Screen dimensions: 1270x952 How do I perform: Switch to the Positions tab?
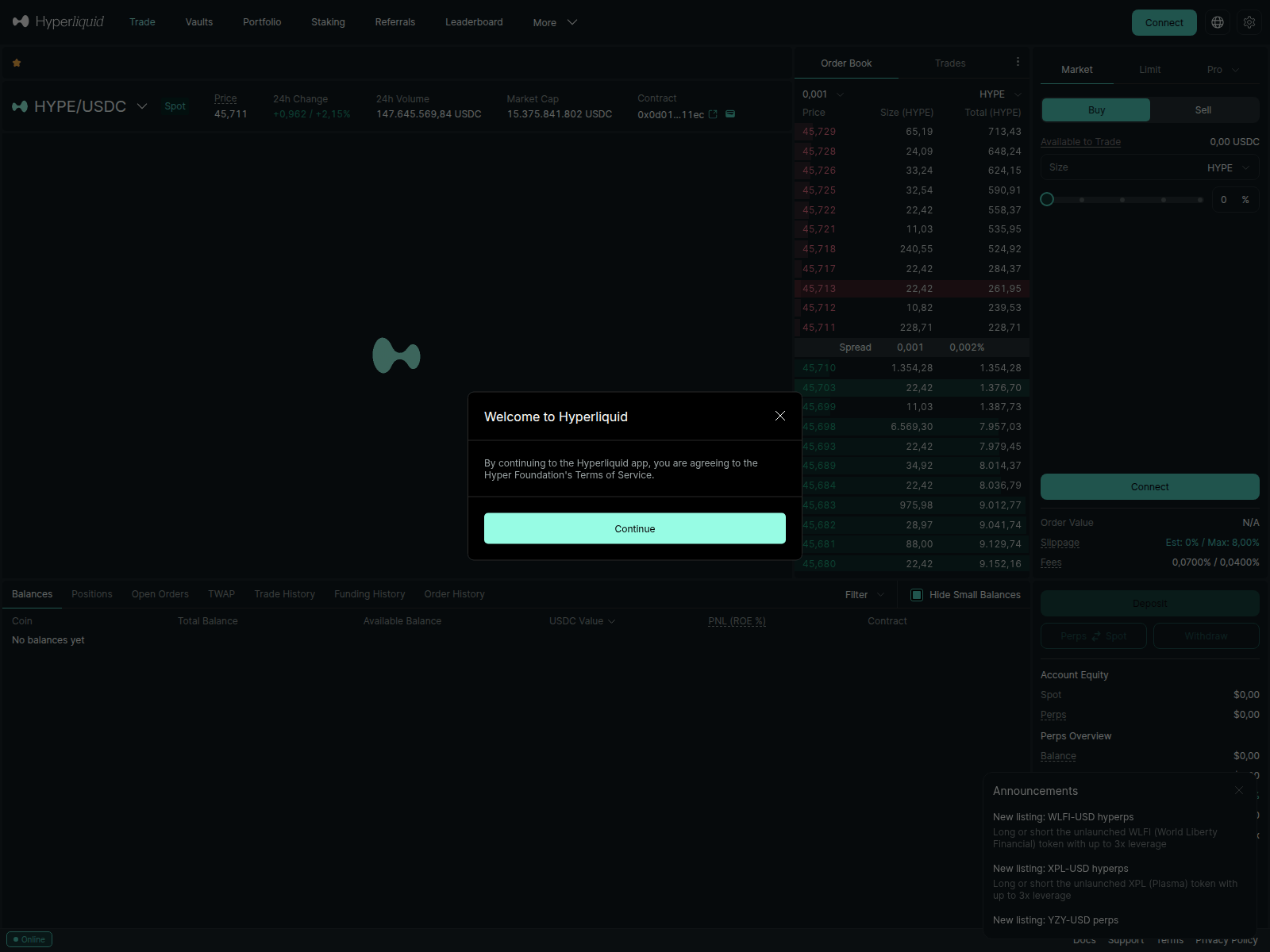click(92, 594)
